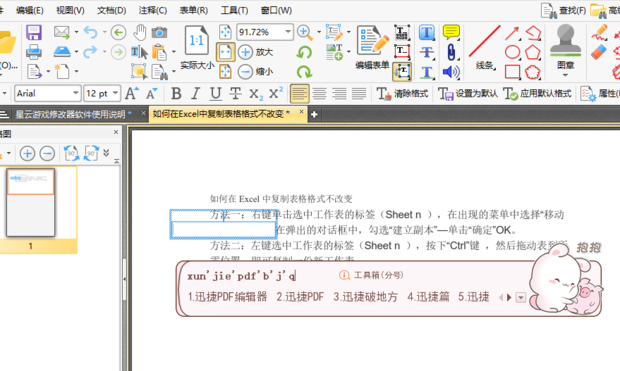
Task: Toggle Italic text formatting
Action: click(195, 94)
